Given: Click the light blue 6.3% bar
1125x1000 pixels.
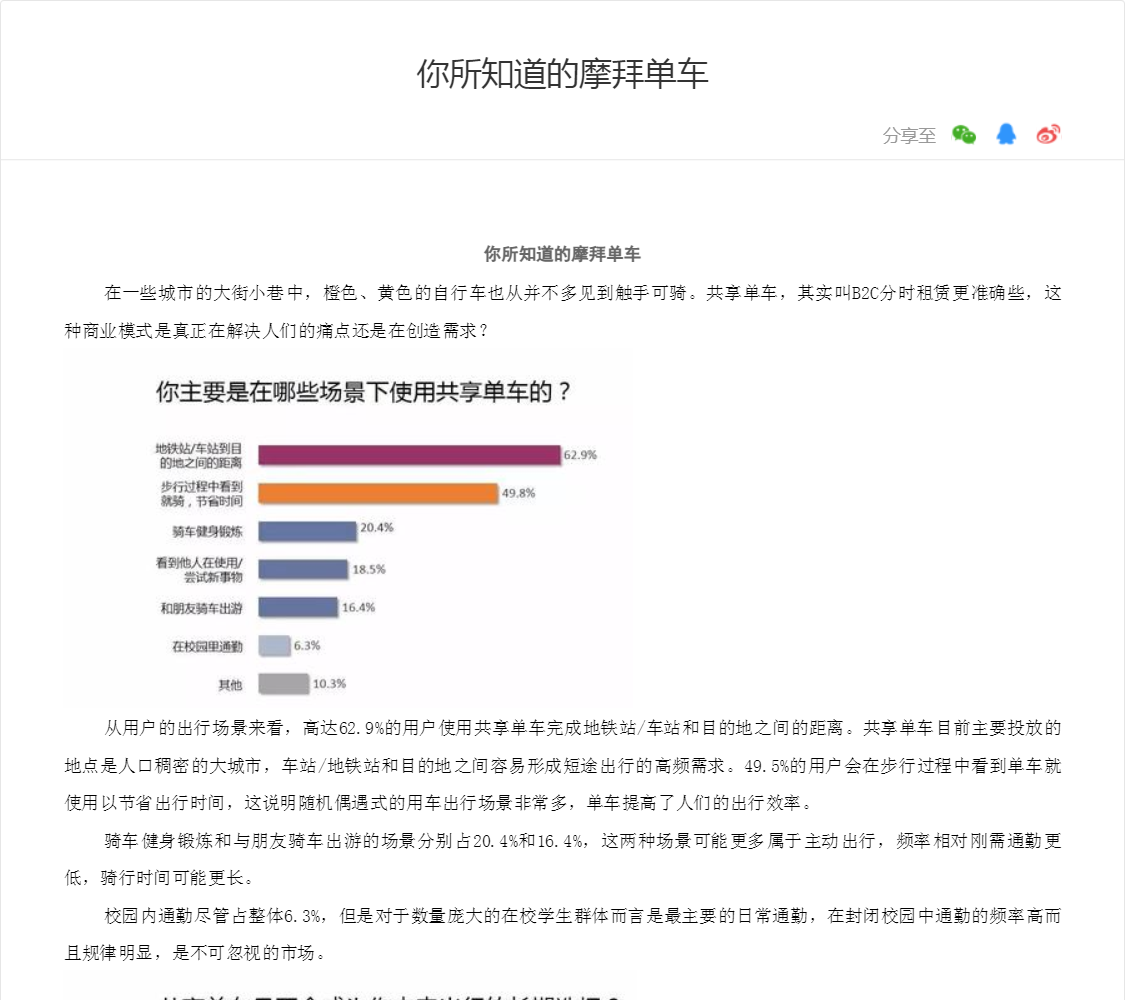Looking at the screenshot, I should tap(274, 646).
